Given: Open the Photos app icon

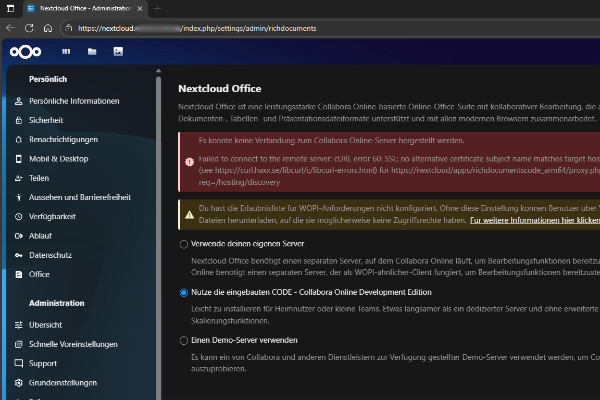Looking at the screenshot, I should tap(118, 51).
